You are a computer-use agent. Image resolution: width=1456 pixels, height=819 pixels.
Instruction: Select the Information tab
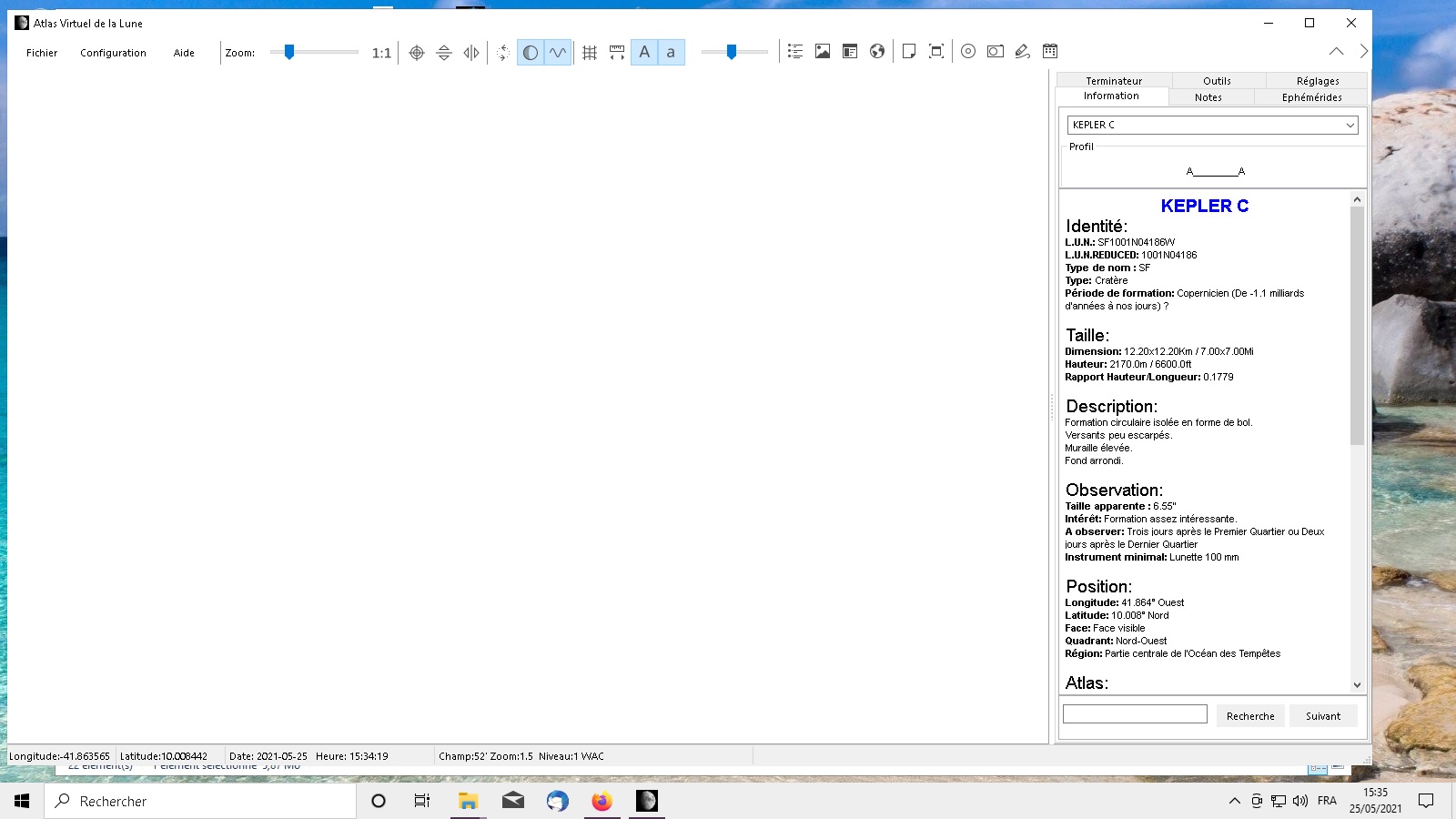1111,96
